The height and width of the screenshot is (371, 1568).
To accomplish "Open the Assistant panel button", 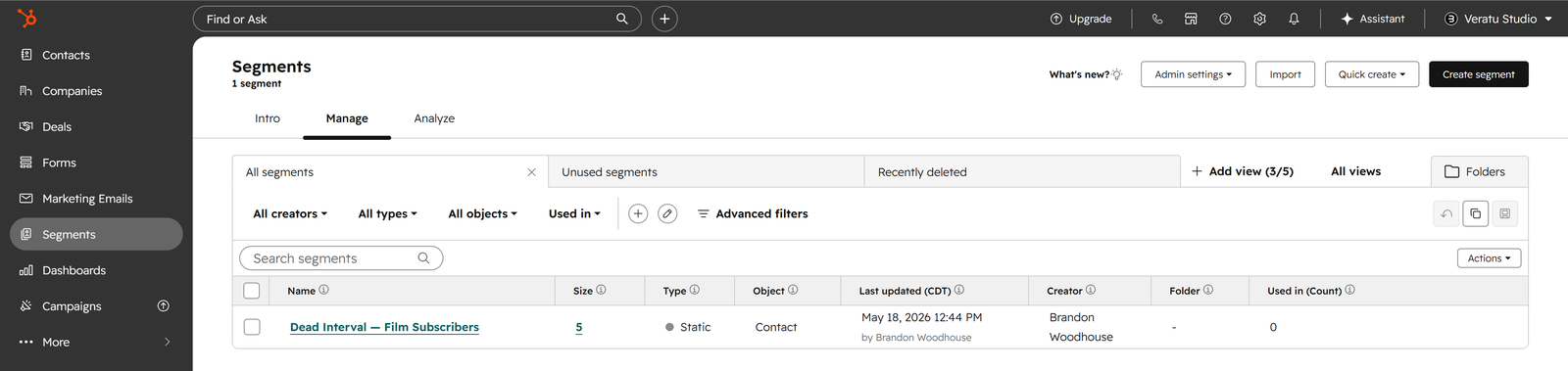I will coord(1372,19).
